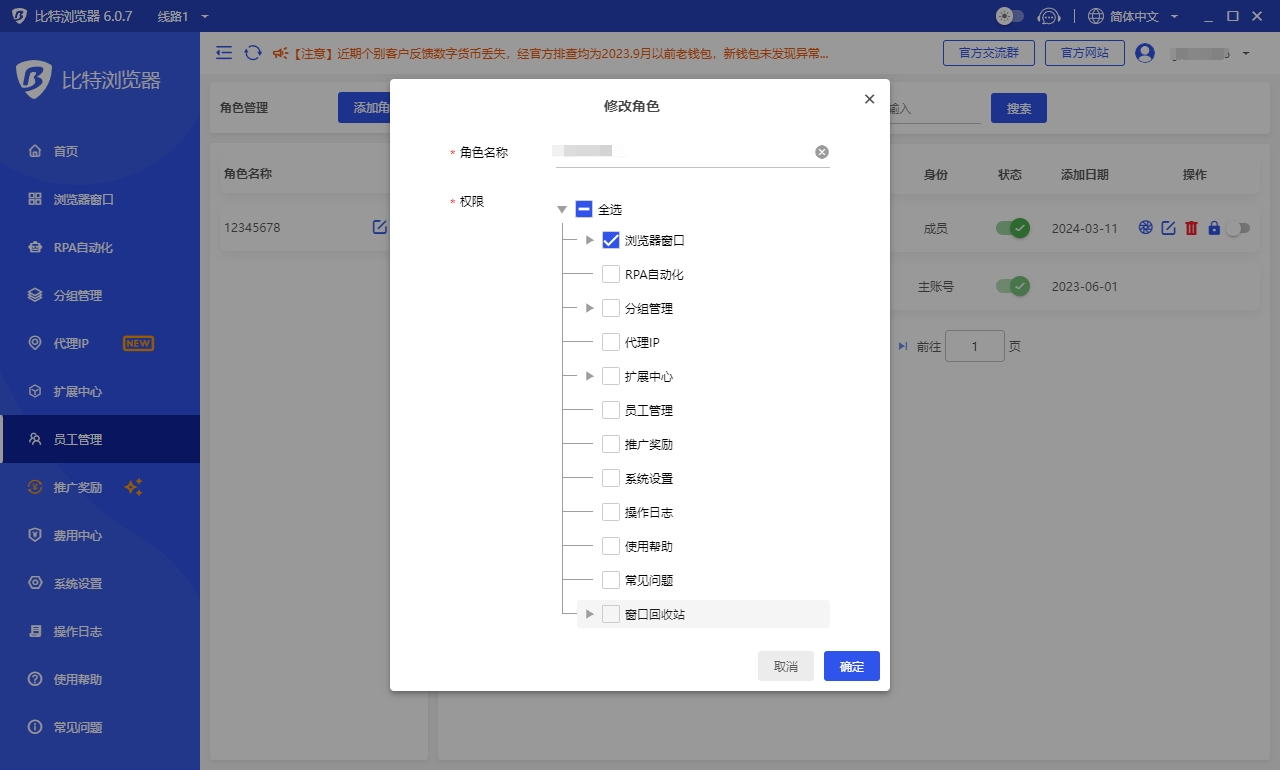Click the blue lock icon in 成员 row
The height and width of the screenshot is (770, 1280).
[1214, 228]
